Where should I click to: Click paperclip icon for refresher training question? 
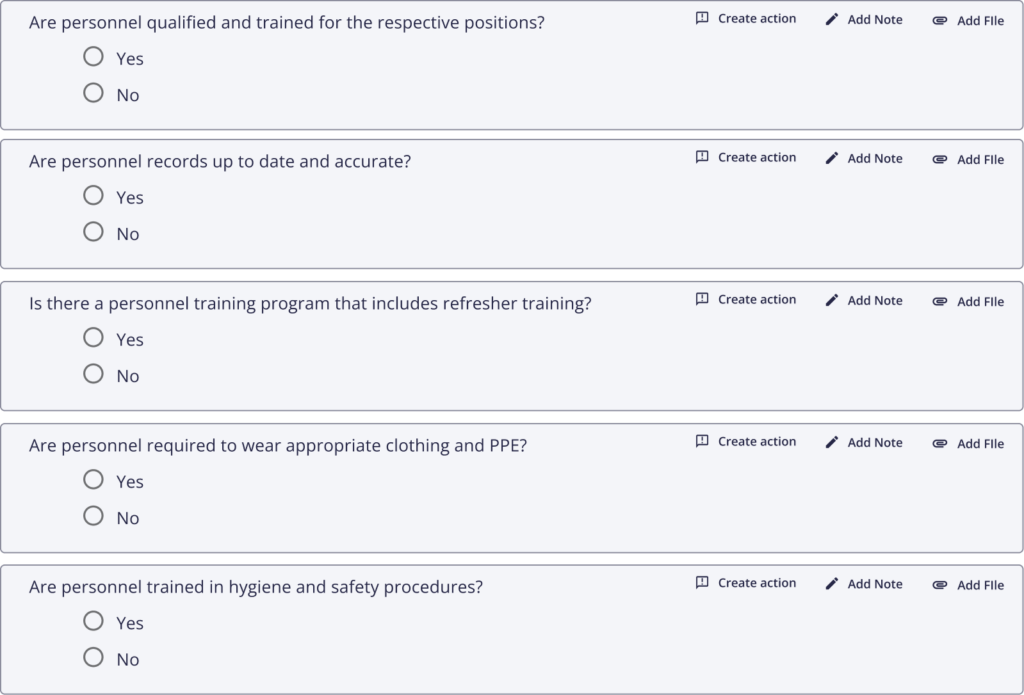pos(940,301)
